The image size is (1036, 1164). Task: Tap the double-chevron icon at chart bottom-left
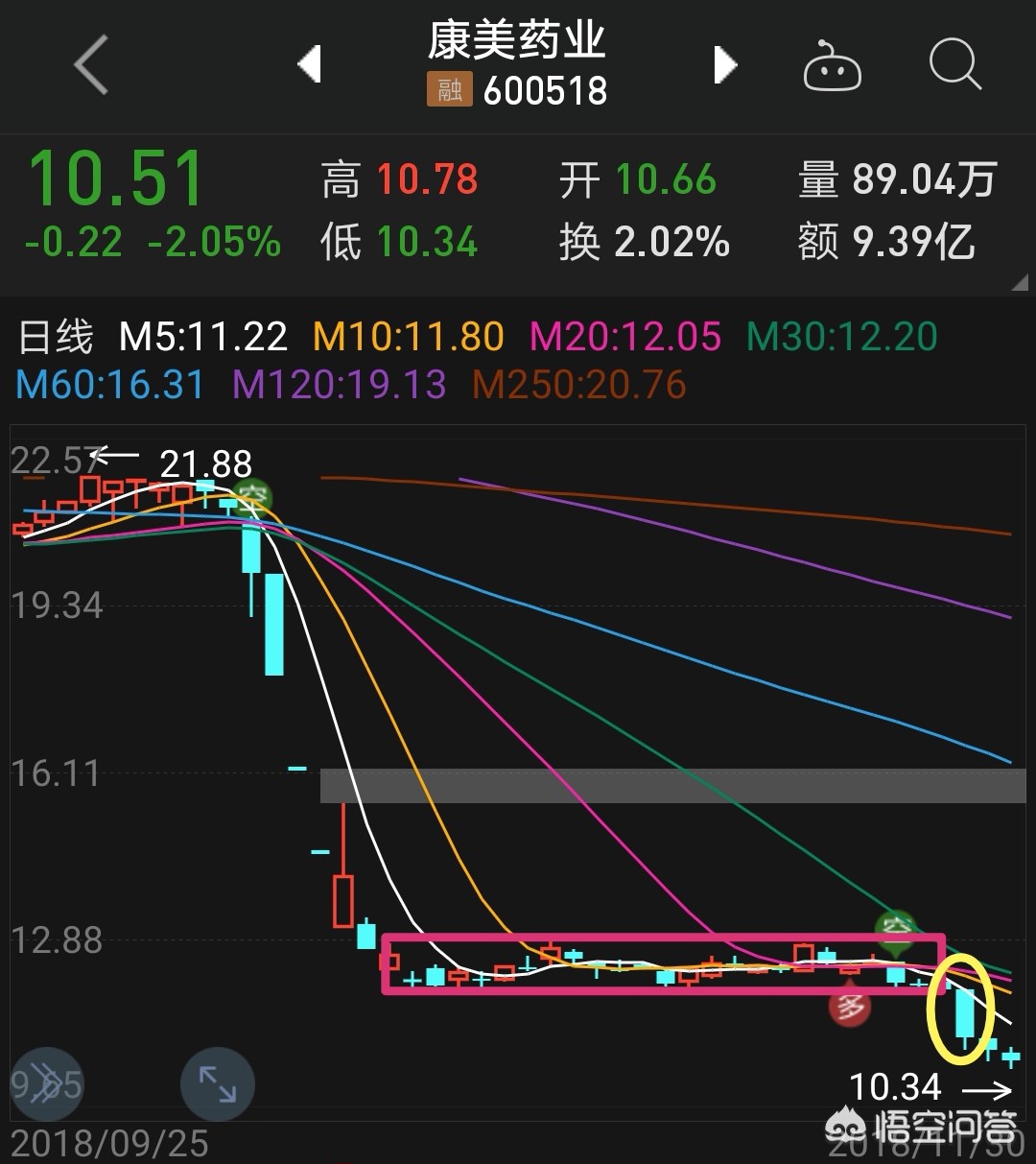tap(45, 1084)
